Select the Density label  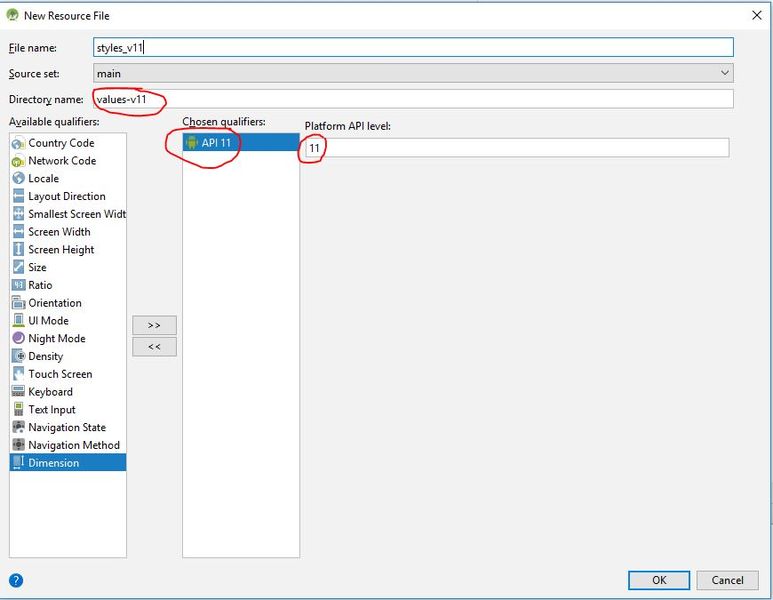pos(45,356)
